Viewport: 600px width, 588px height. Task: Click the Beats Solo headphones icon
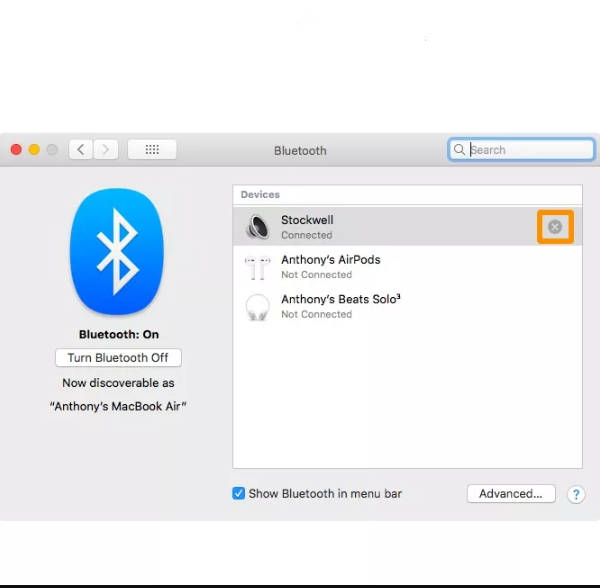tap(257, 307)
